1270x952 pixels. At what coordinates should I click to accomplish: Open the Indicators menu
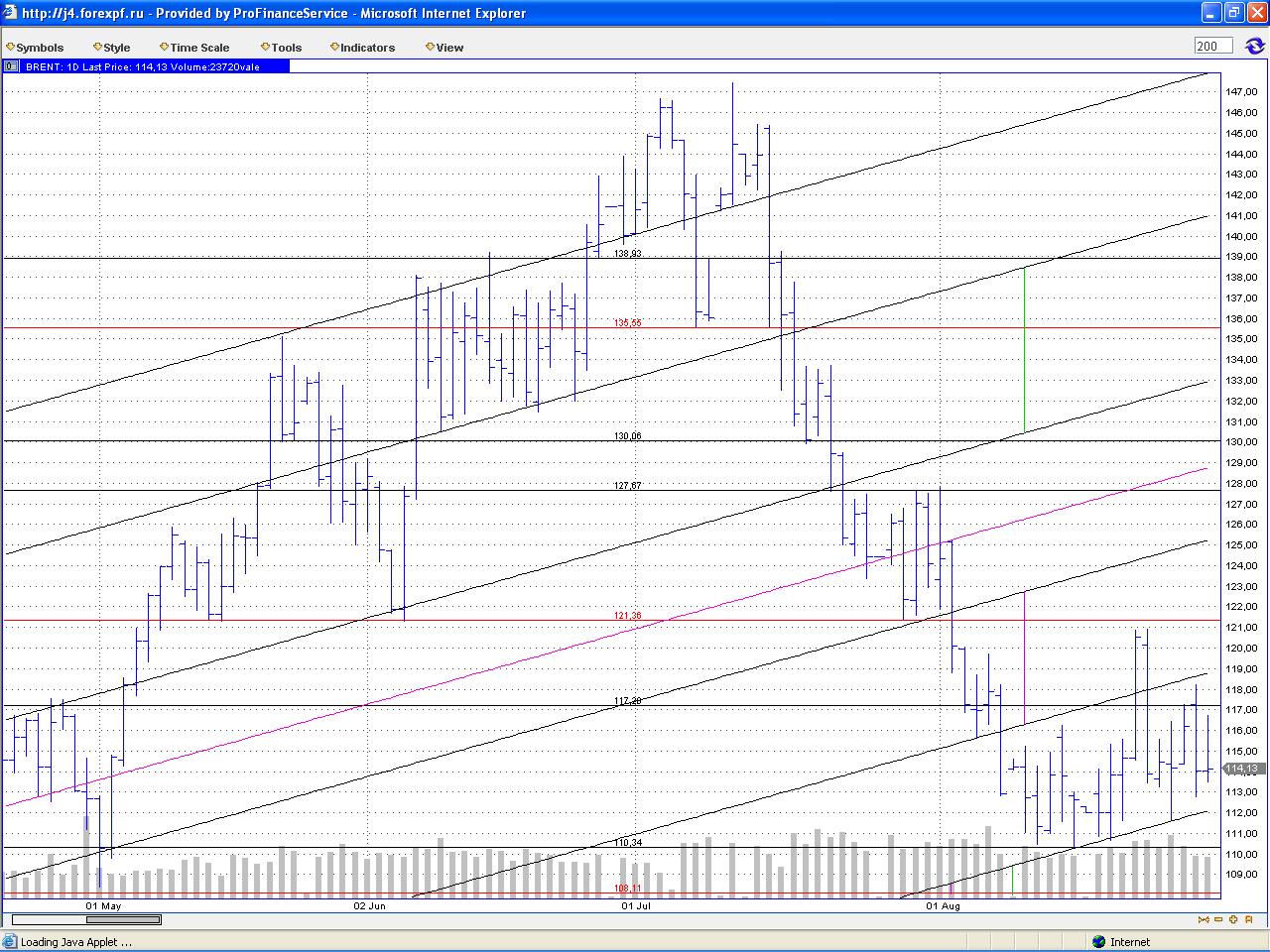pos(363,47)
